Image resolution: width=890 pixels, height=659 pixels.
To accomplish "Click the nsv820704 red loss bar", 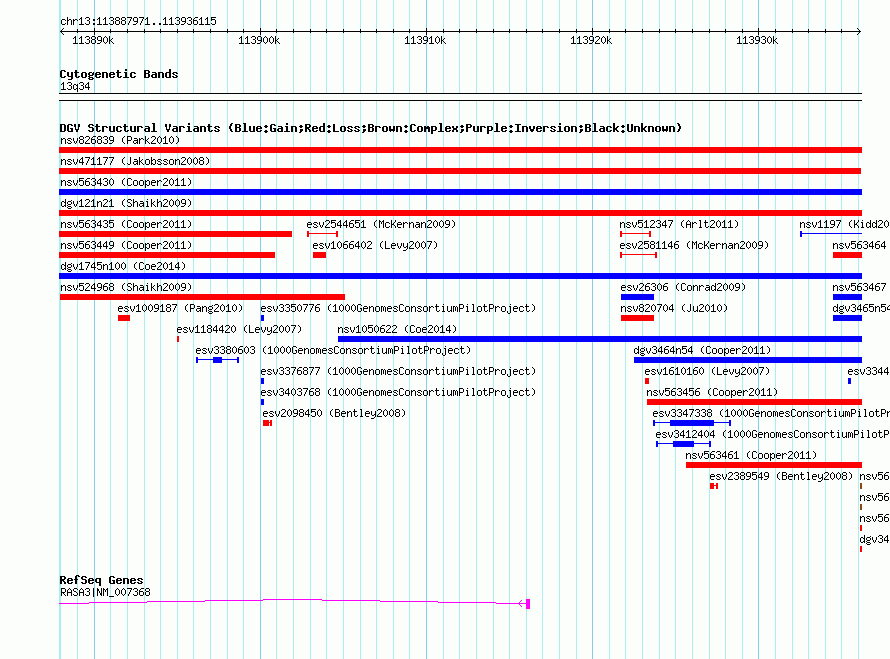I will [x=637, y=318].
